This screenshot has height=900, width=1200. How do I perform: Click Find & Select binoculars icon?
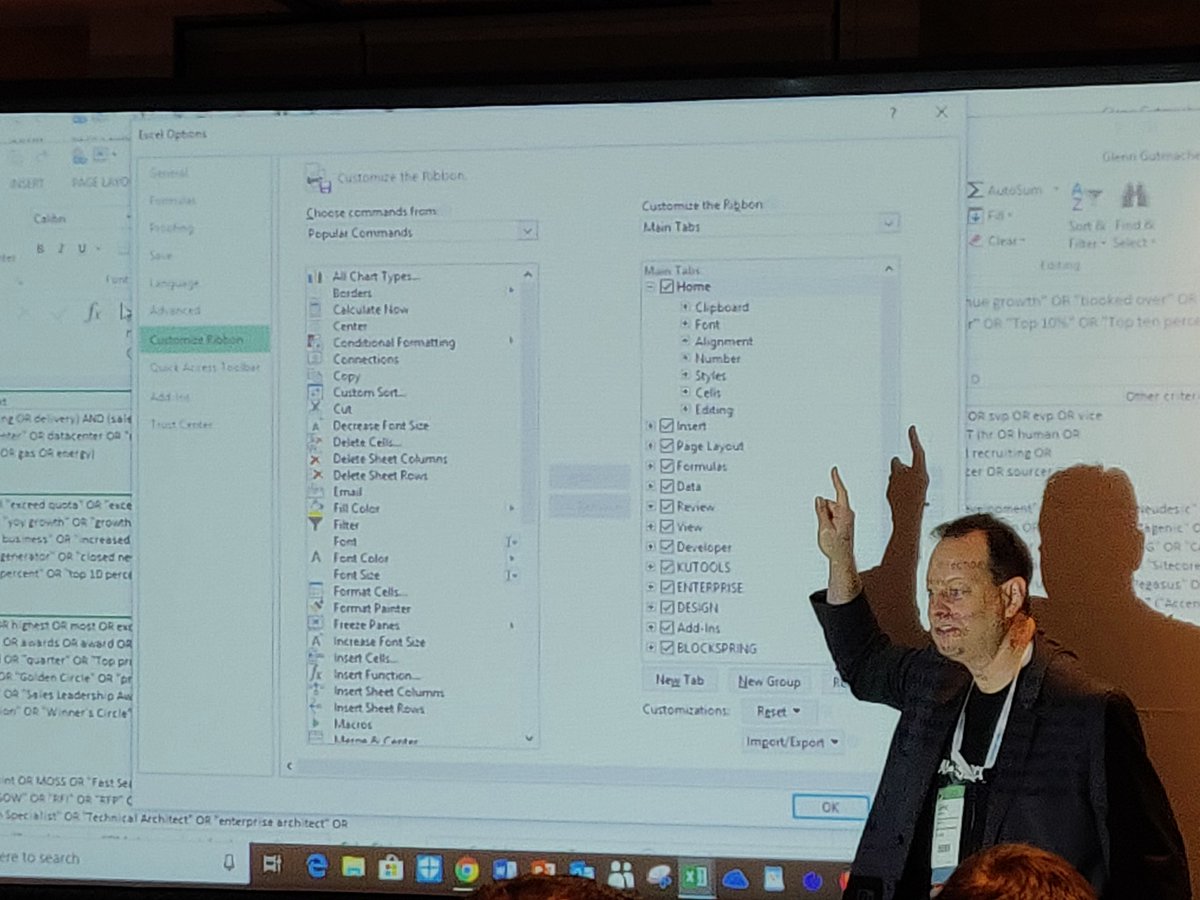1133,196
